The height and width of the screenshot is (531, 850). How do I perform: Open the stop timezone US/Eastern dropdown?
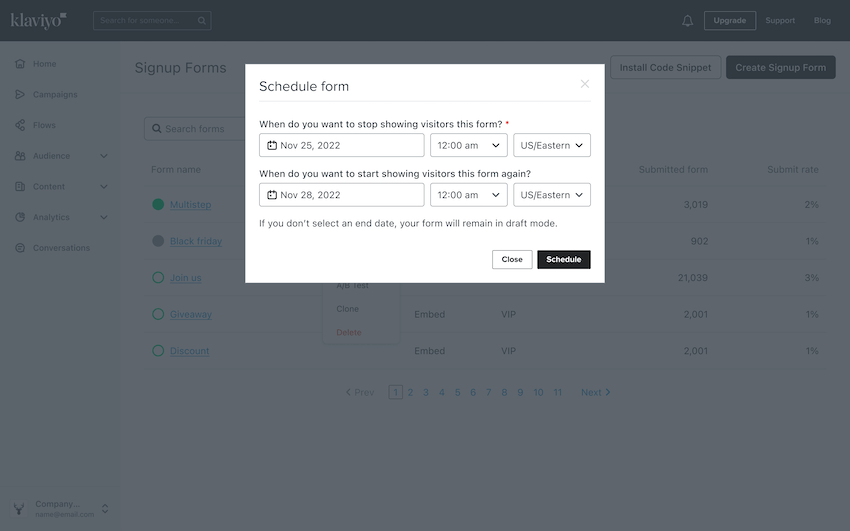pos(552,145)
